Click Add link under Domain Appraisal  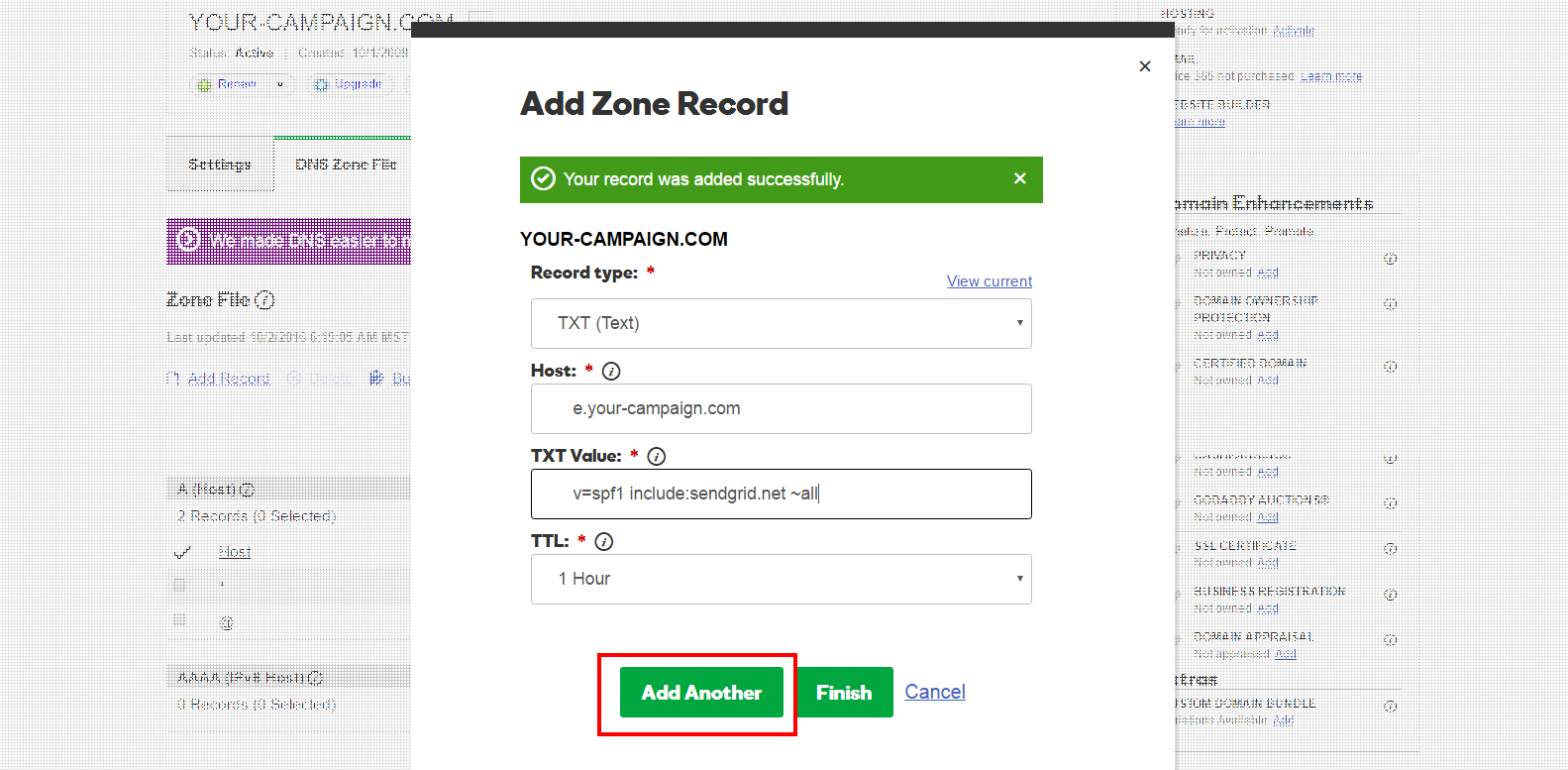point(1286,654)
